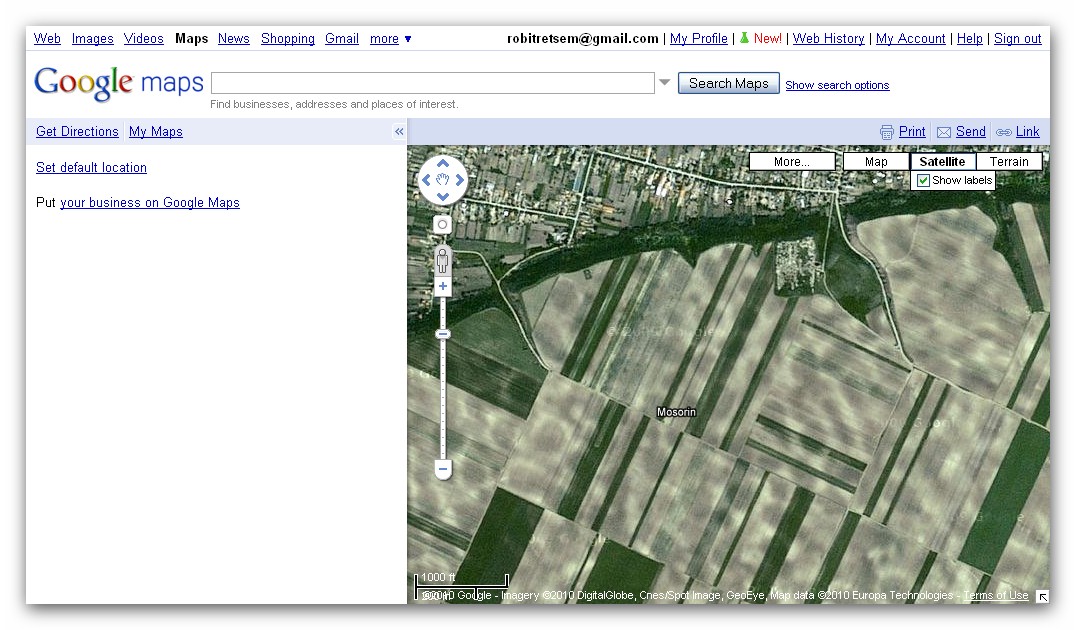The width and height of the screenshot is (1076, 630).
Task: Open the Images tab in top navigation
Action: click(x=92, y=39)
